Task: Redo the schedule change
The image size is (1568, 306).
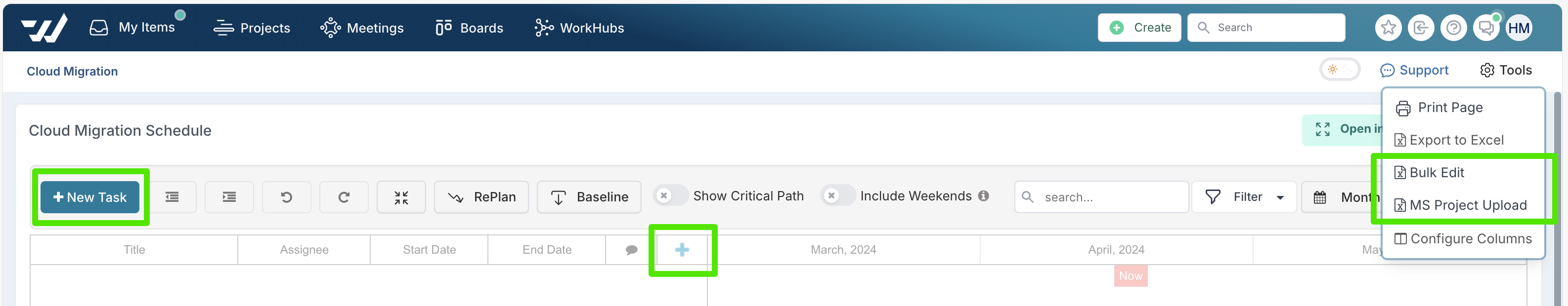Action: pyautogui.click(x=344, y=197)
